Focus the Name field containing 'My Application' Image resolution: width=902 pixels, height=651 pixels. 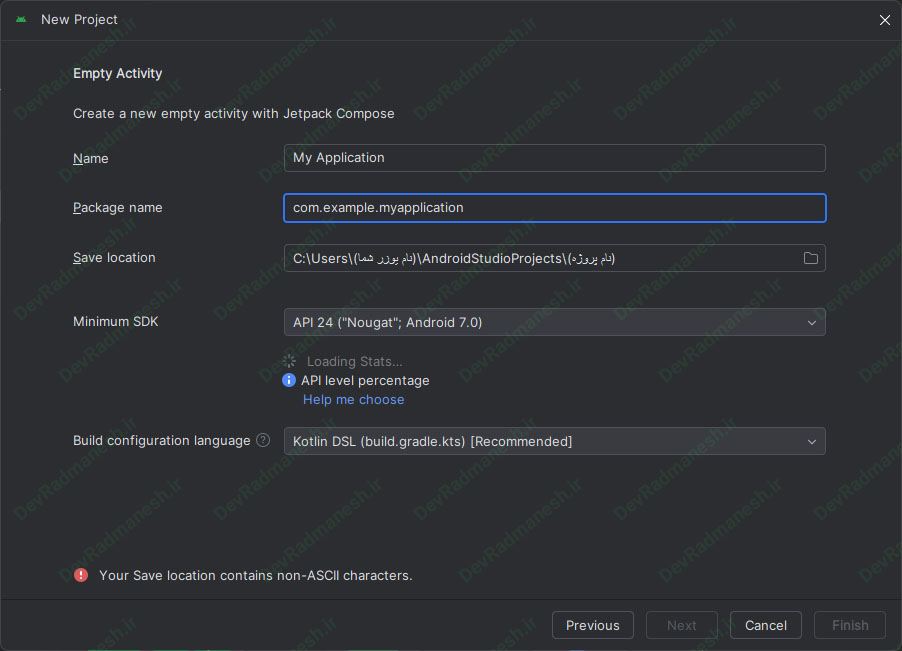click(x=554, y=158)
